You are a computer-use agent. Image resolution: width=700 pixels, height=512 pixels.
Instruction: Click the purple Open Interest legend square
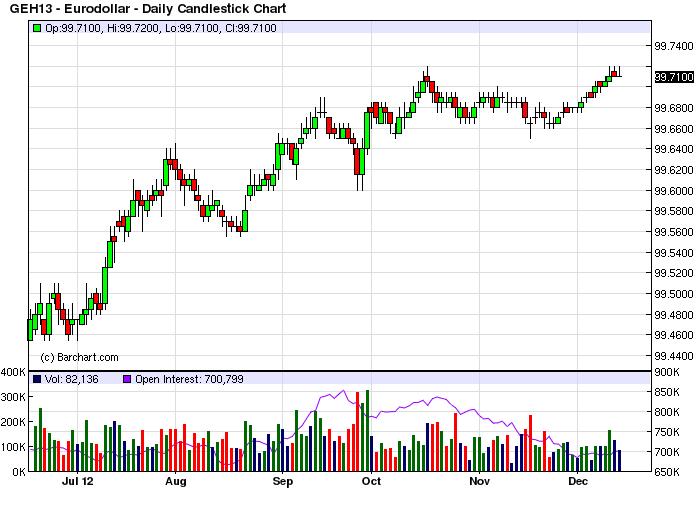[127, 379]
